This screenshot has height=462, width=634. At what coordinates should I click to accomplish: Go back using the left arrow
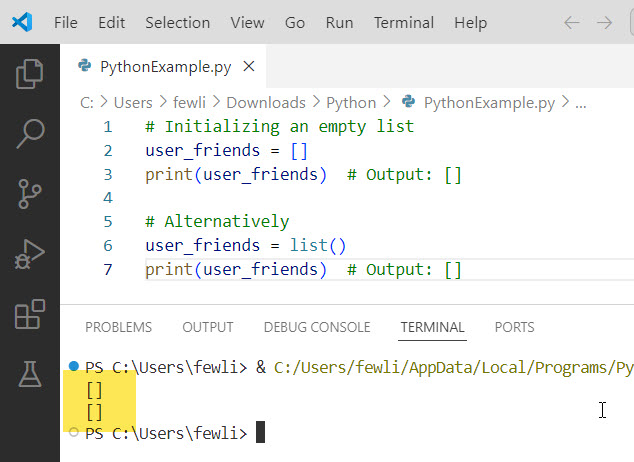tap(572, 23)
